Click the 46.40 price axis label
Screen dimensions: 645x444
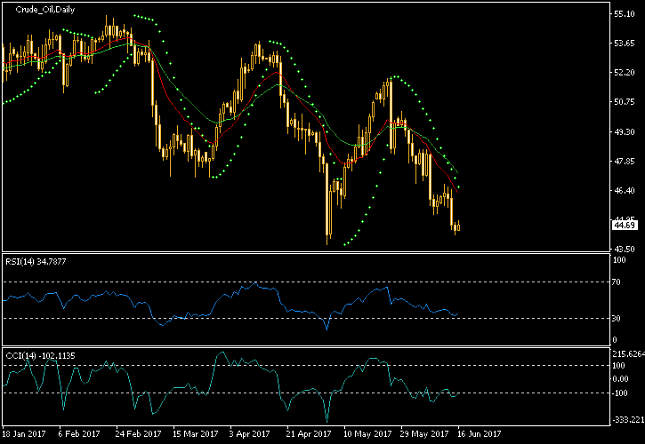click(x=624, y=191)
